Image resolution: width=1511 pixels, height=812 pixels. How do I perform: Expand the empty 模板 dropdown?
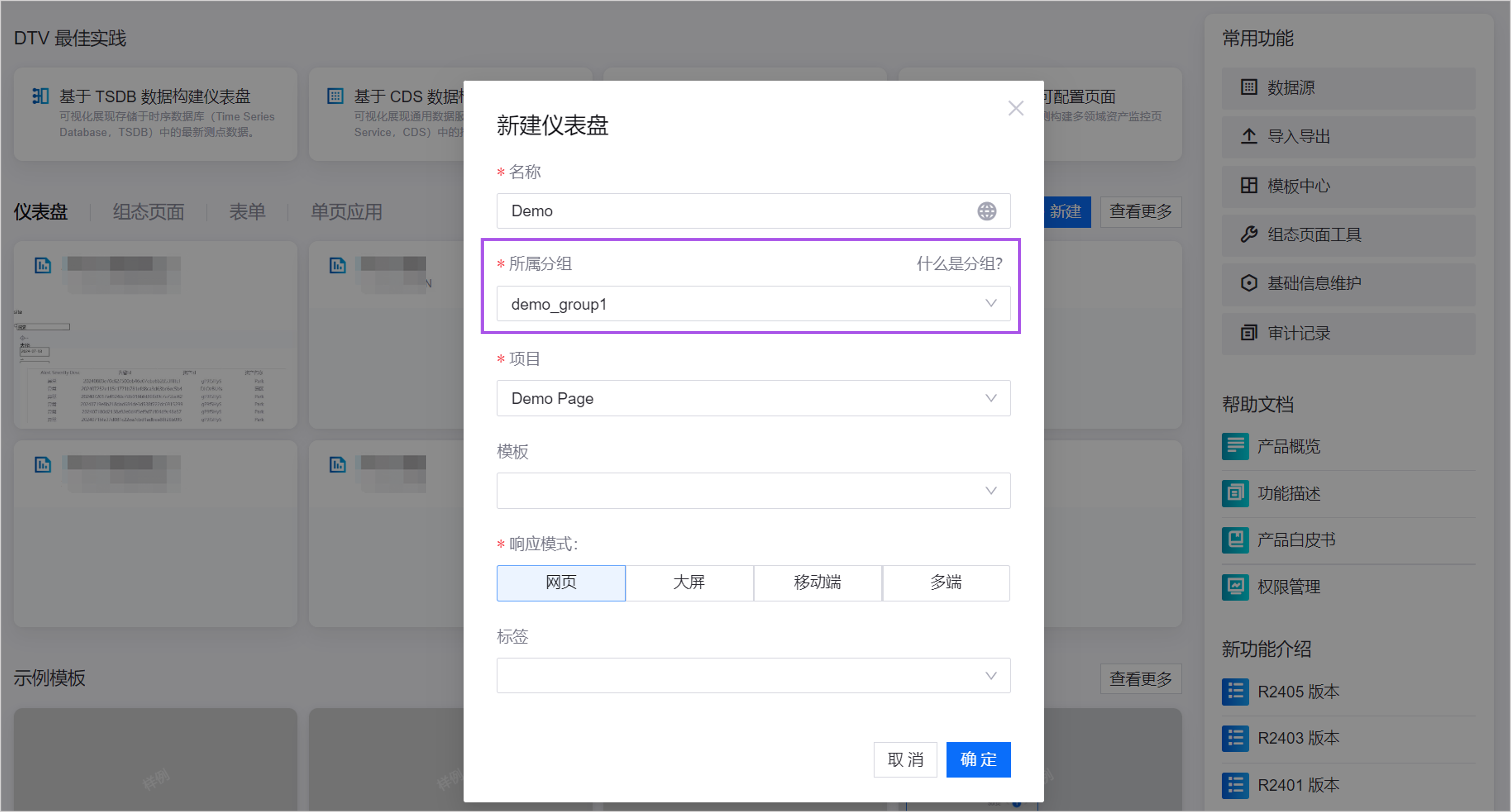[753, 490]
